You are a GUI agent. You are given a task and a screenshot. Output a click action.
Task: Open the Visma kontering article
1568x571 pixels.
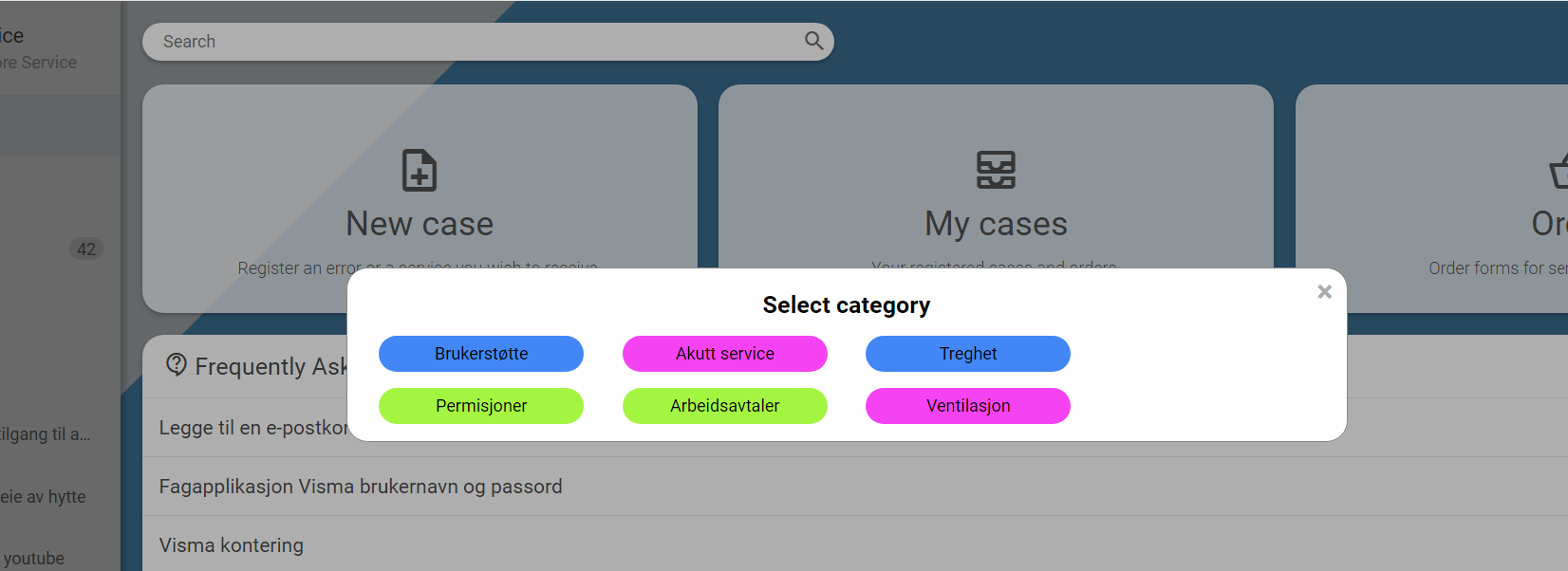[232, 545]
